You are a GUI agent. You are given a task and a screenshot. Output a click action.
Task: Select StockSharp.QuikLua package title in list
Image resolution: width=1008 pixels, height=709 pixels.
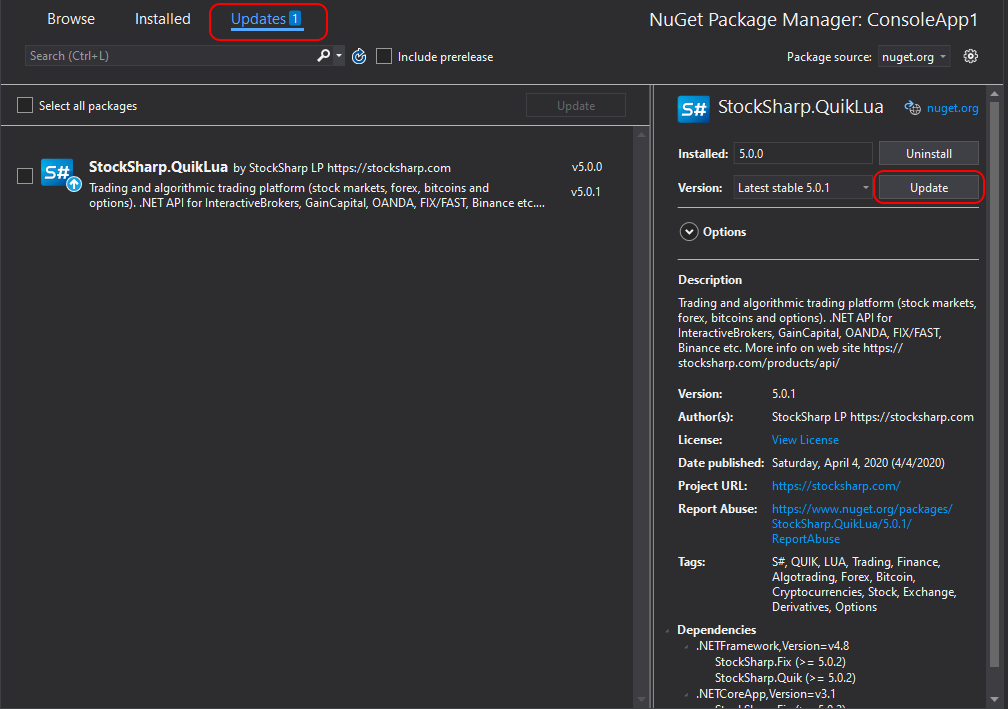[x=158, y=167]
